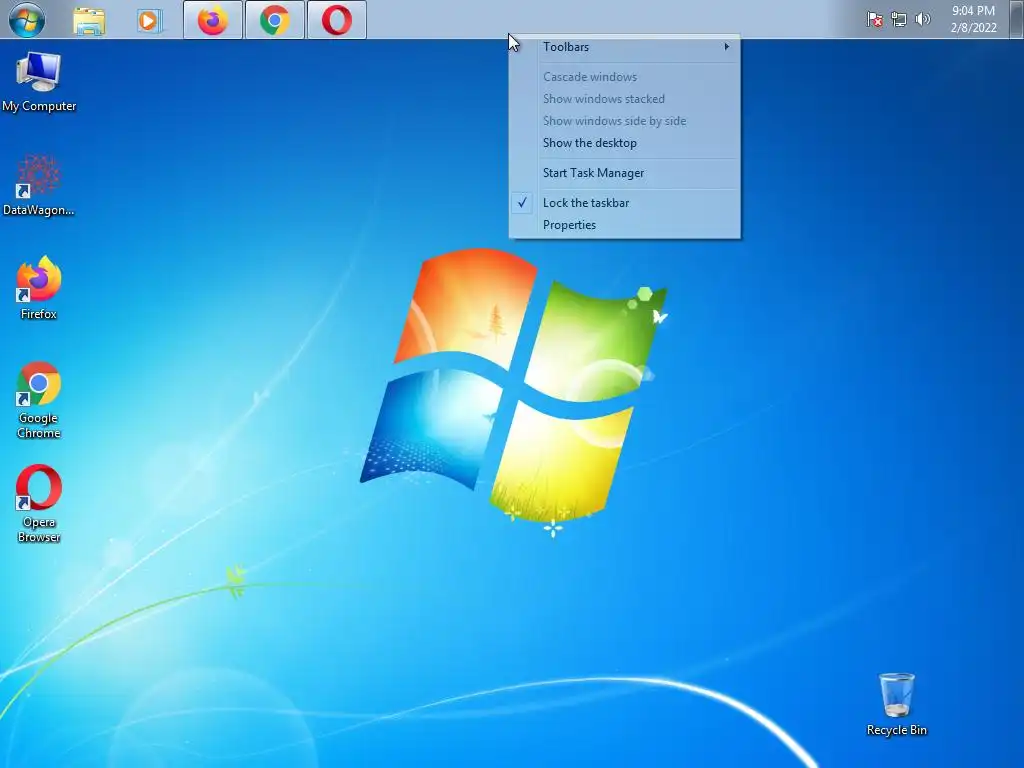Select the Recycle Bin icon
1024x768 pixels.
897,705
